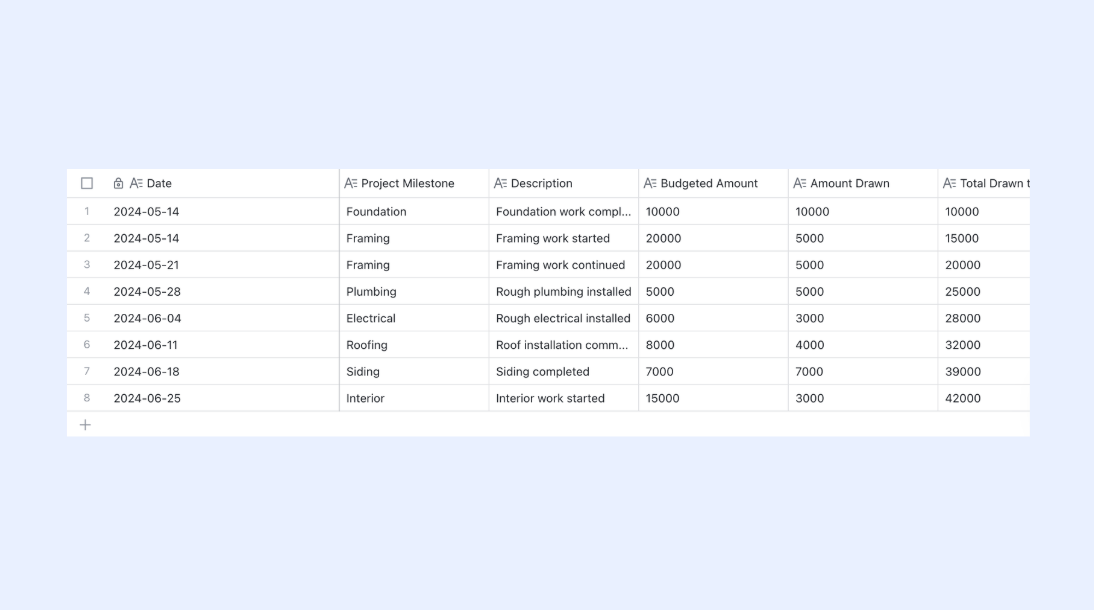Viewport: 1094px width, 610px height.
Task: Click the text-type icon of Amount Drawn
Action: click(x=800, y=184)
